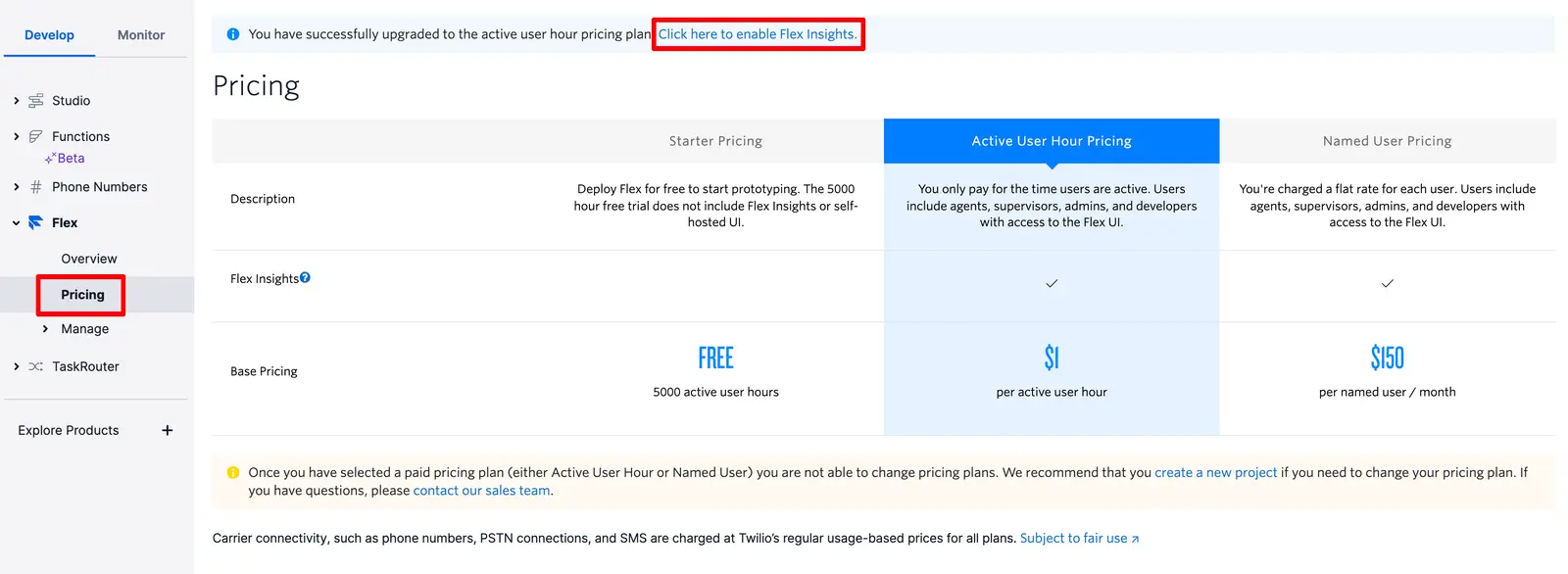Image resolution: width=1568 pixels, height=574 pixels.
Task: Click the yellow warning icon in notice
Action: pos(233,472)
